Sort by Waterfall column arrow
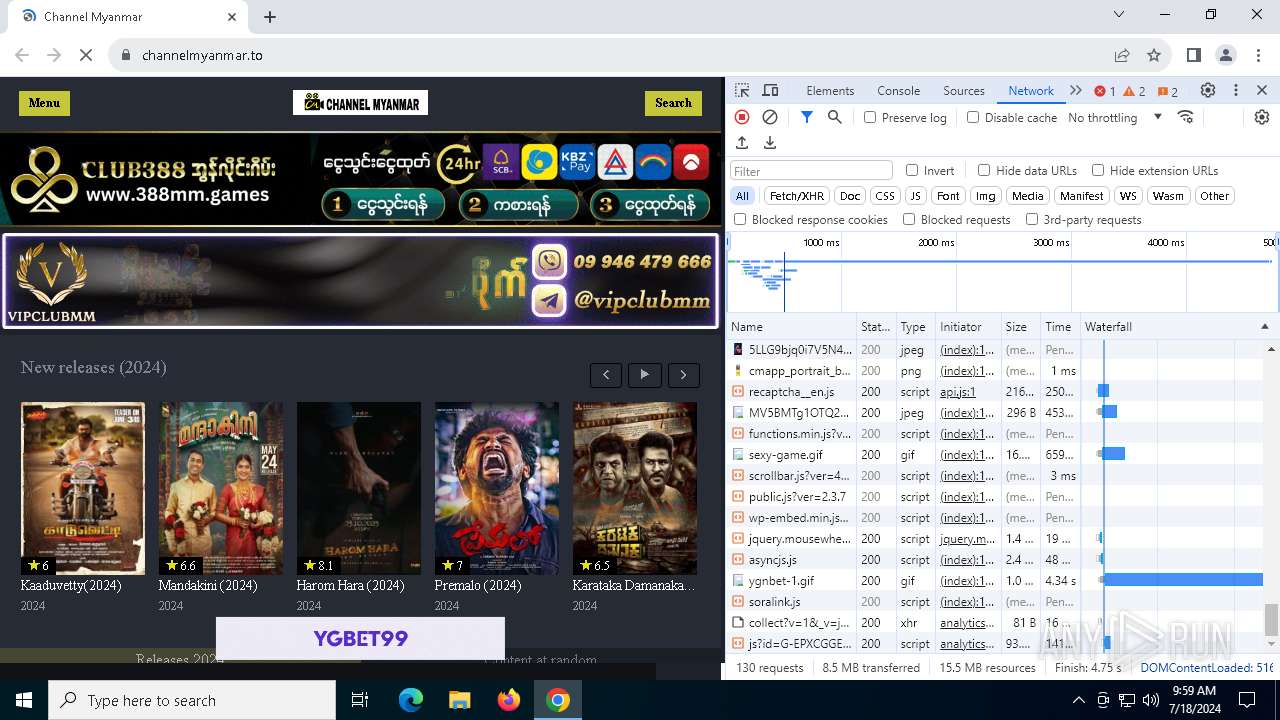 [x=1264, y=327]
